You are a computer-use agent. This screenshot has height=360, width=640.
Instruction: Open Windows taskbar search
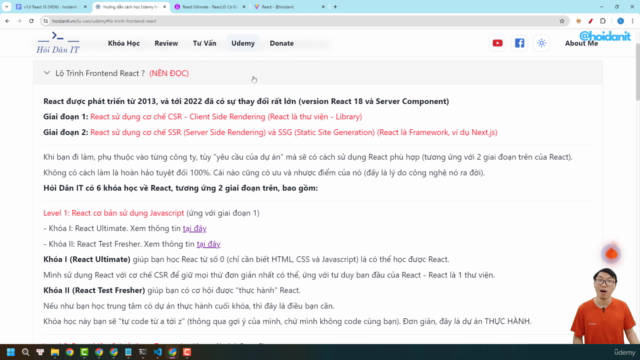coord(25,352)
